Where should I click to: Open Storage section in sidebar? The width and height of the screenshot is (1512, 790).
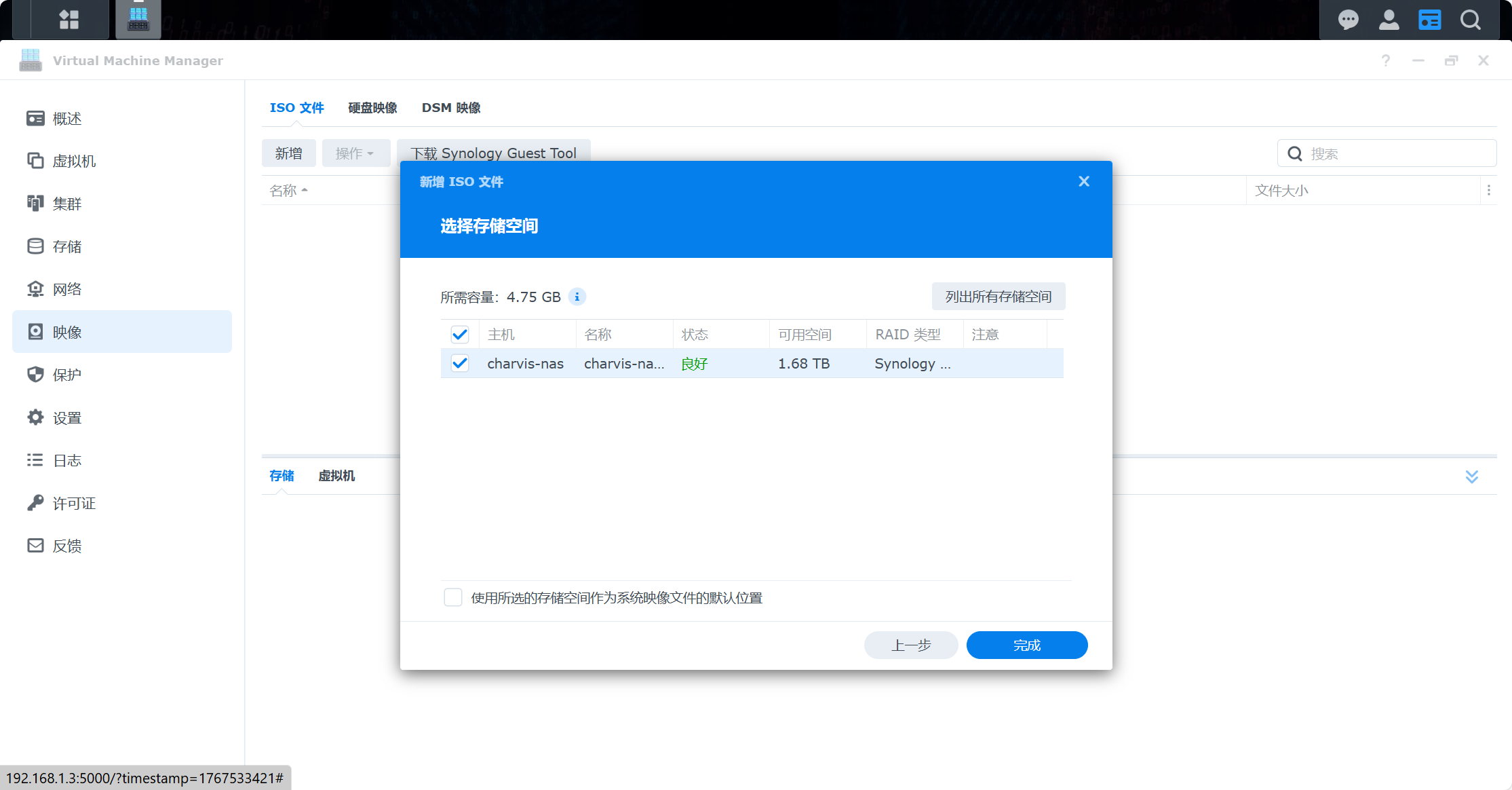point(66,246)
